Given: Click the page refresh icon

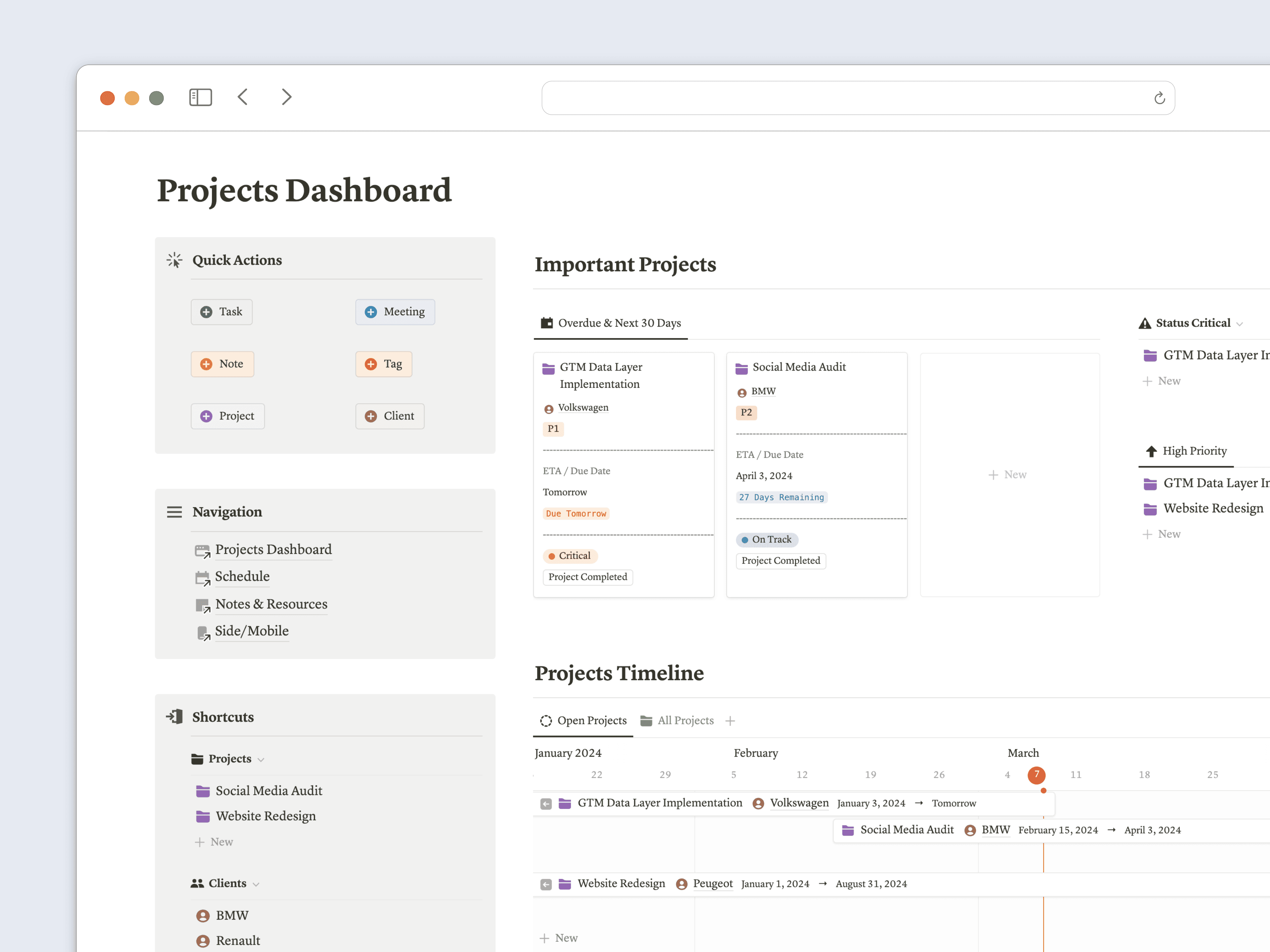Looking at the screenshot, I should pos(1159,98).
